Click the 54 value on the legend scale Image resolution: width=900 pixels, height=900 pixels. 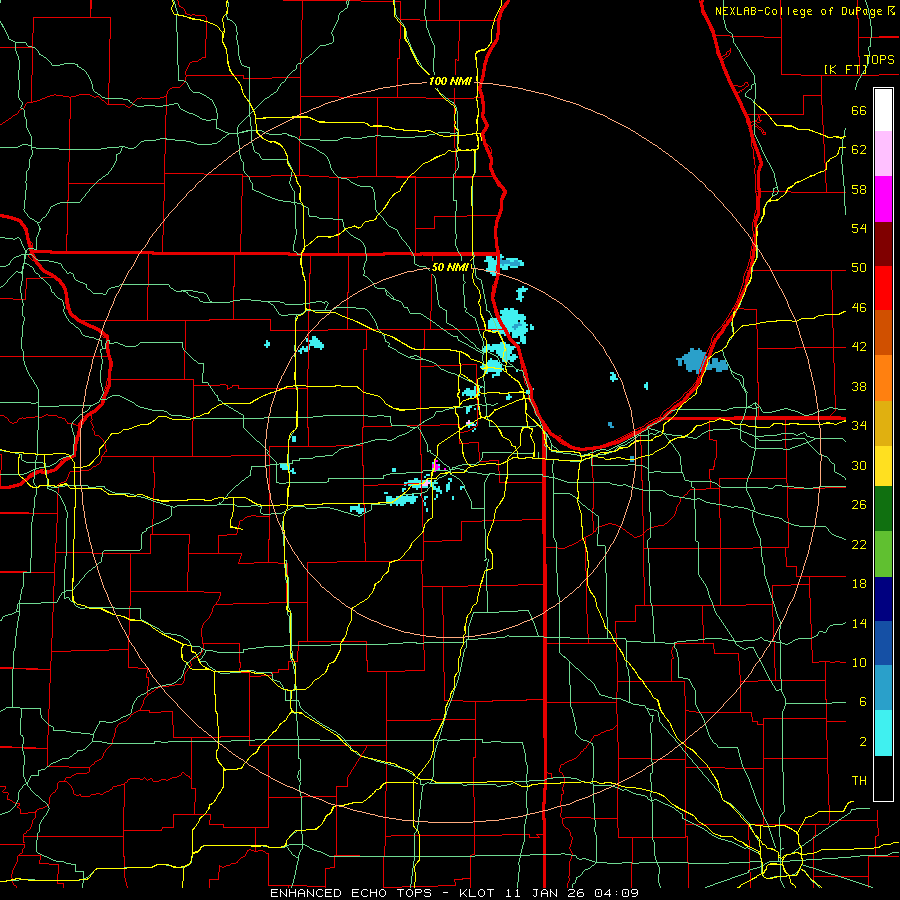[x=859, y=228]
